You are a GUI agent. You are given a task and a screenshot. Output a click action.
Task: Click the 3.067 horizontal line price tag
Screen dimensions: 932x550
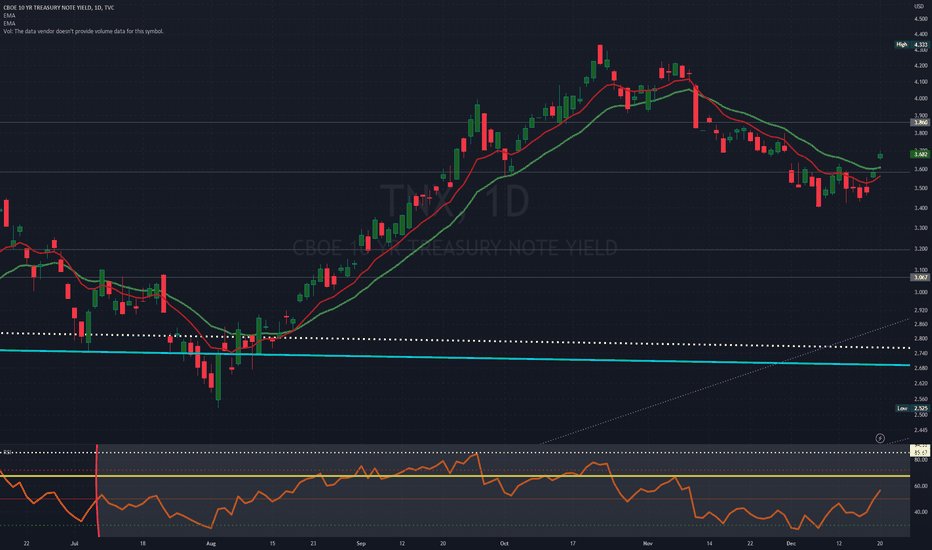click(920, 277)
